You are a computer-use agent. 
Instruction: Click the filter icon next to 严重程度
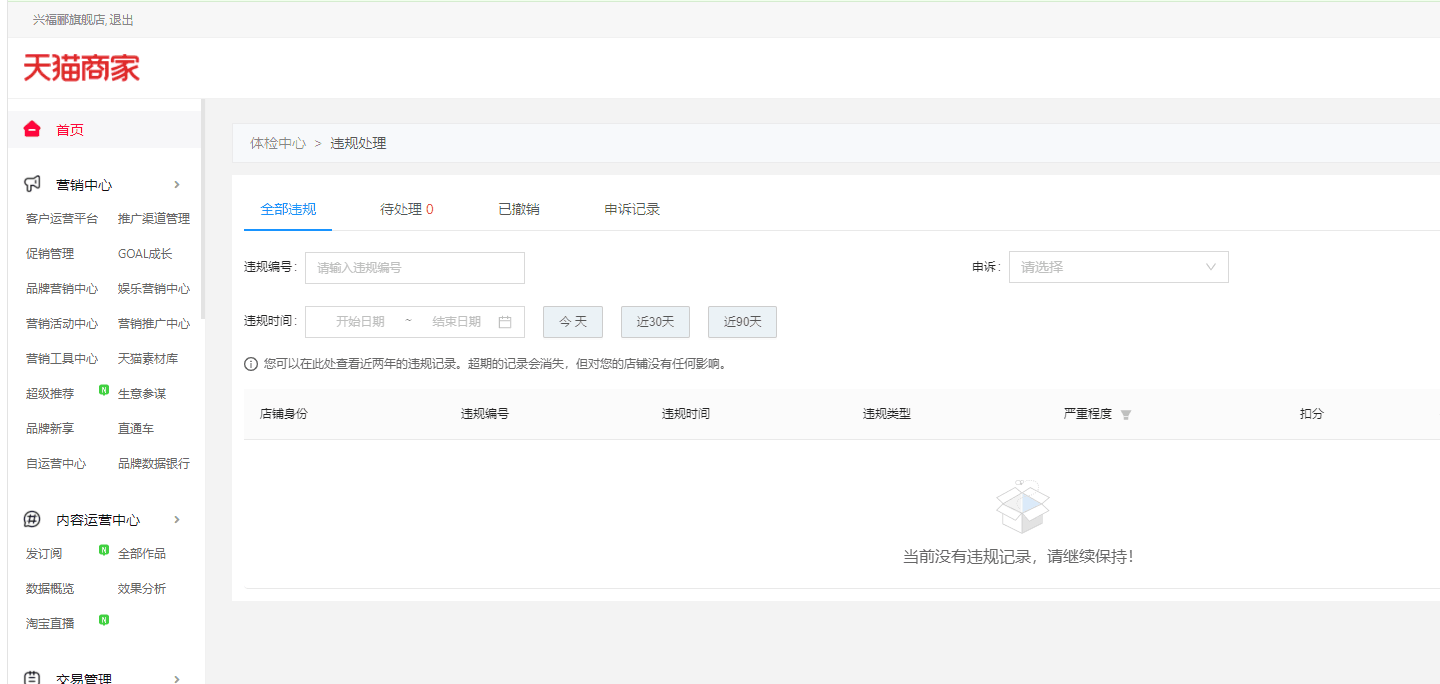1126,414
